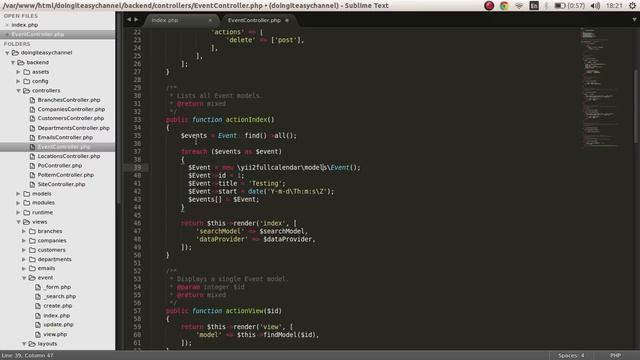Expand the models folder
The image size is (640, 360).
point(18,193)
